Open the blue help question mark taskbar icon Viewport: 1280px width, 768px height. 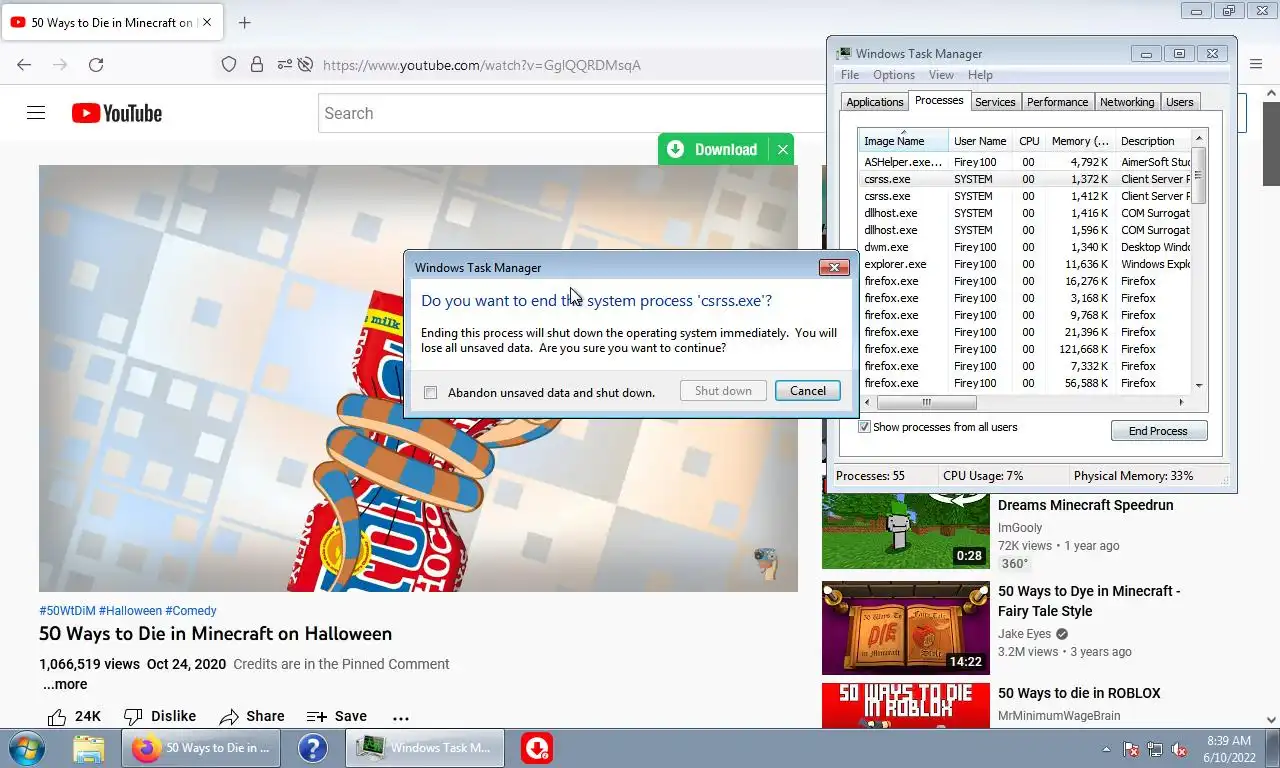(313, 748)
